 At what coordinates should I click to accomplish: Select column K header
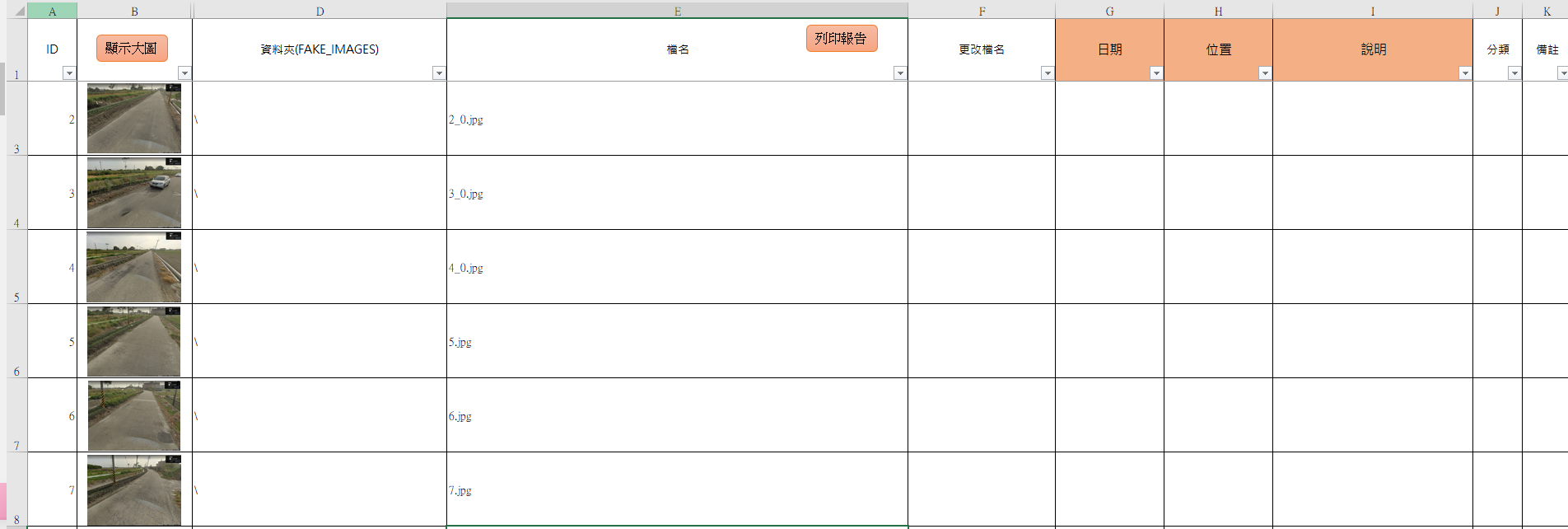pos(1546,11)
